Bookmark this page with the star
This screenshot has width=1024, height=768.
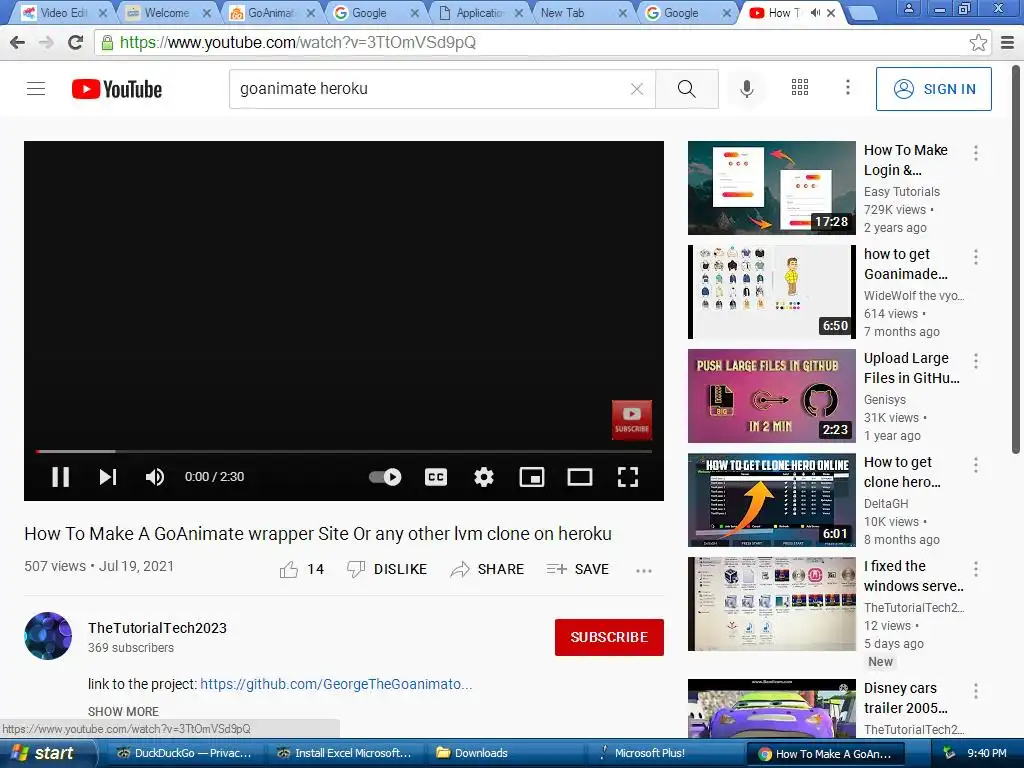click(x=978, y=42)
